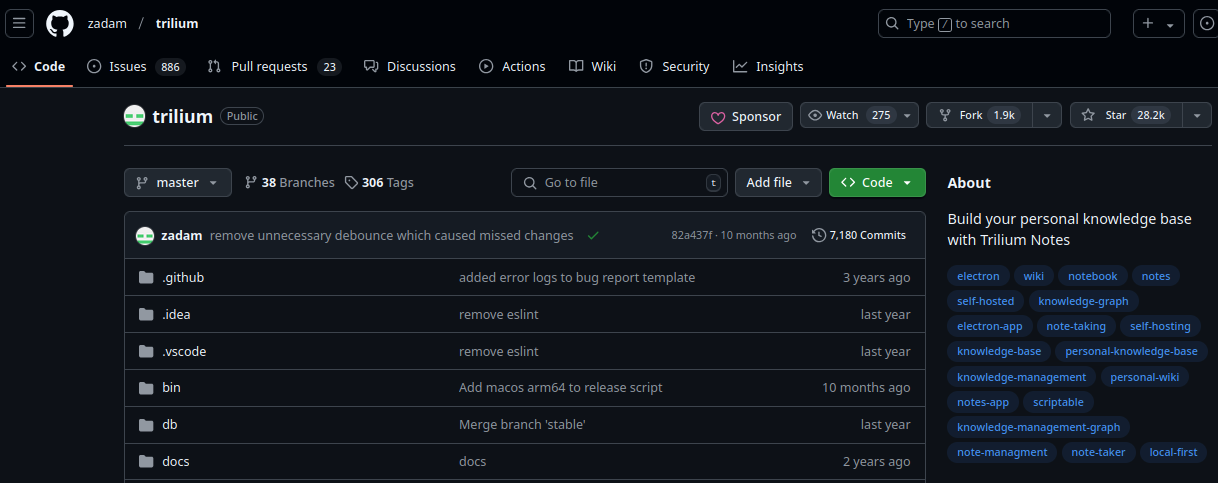1218x483 pixels.
Task: Select the note-taking topic tag
Action: pos(1076,326)
